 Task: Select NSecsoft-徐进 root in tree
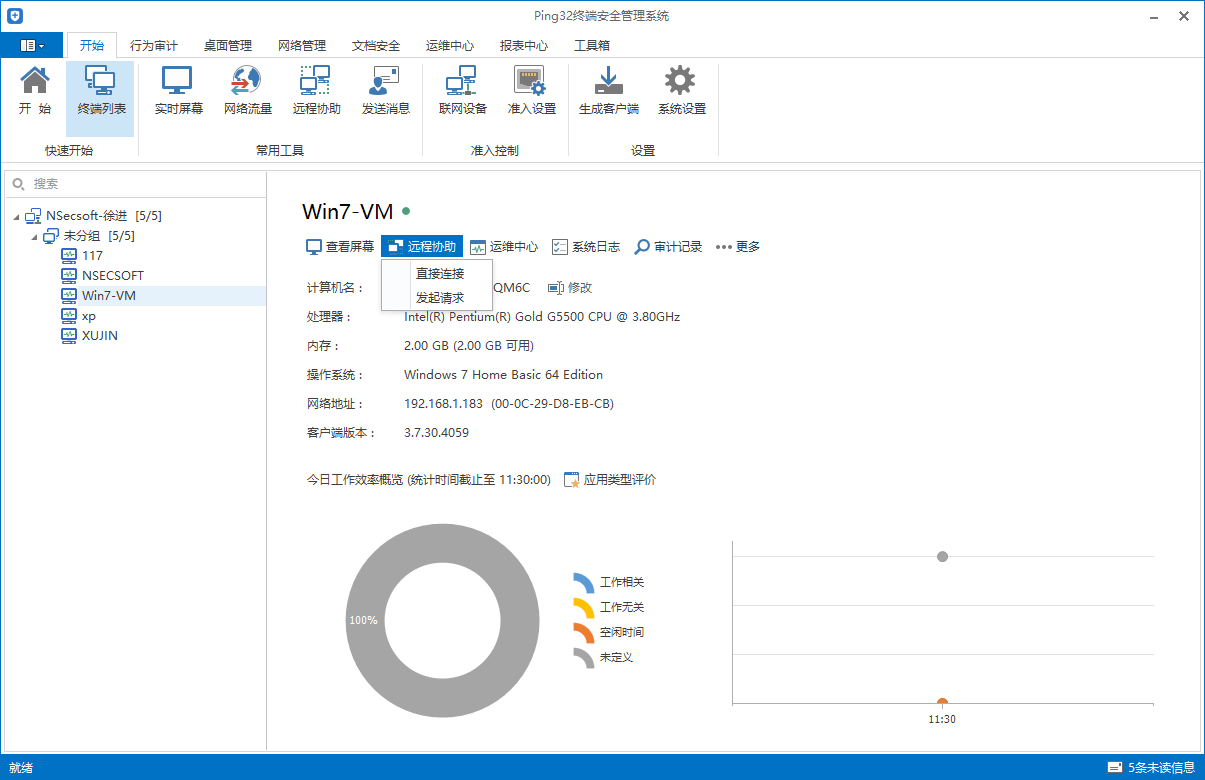click(94, 216)
